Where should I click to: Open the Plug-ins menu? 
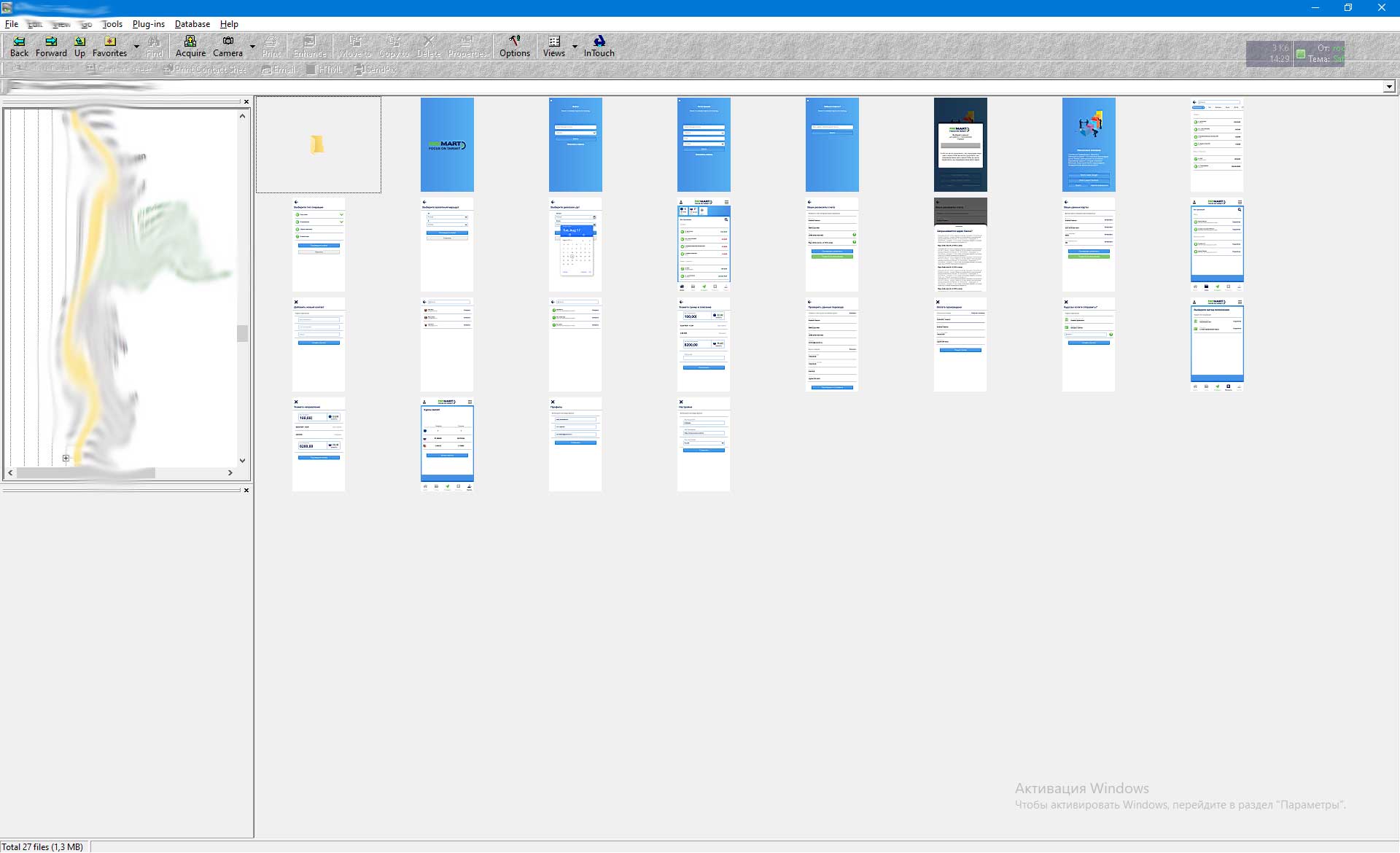pyautogui.click(x=149, y=24)
